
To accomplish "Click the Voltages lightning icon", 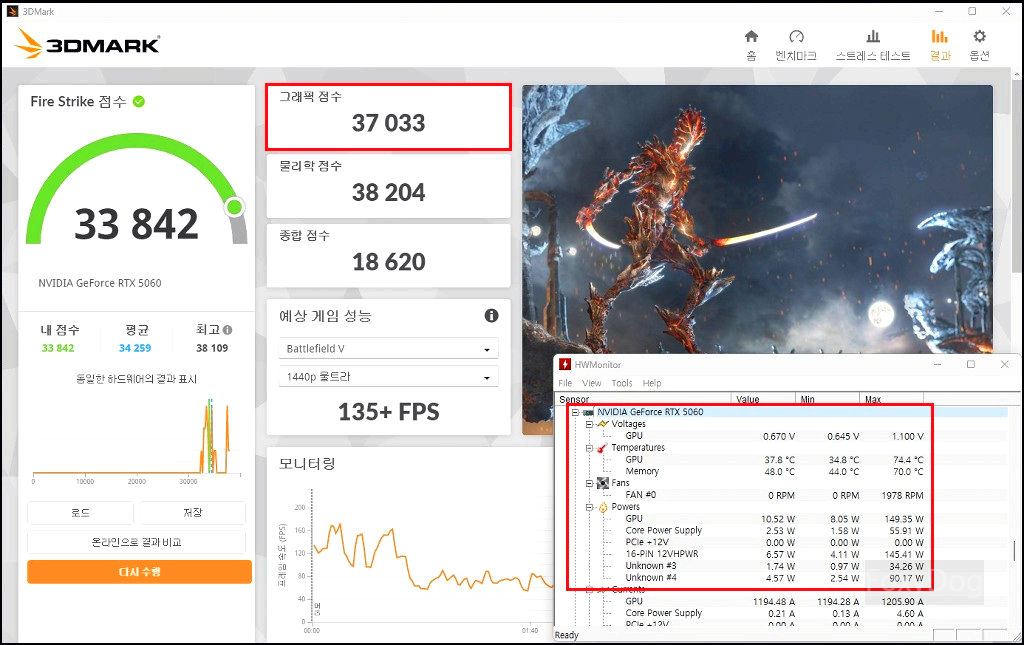I will click(602, 424).
